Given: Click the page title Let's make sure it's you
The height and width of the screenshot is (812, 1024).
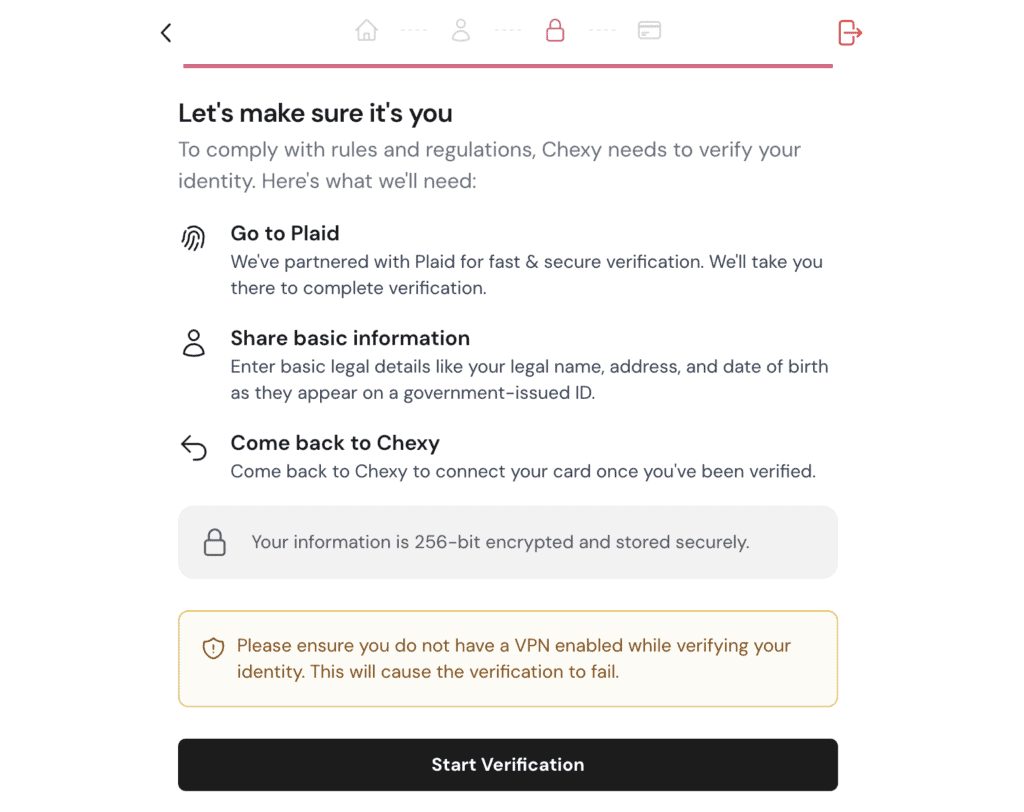Looking at the screenshot, I should tap(315, 113).
